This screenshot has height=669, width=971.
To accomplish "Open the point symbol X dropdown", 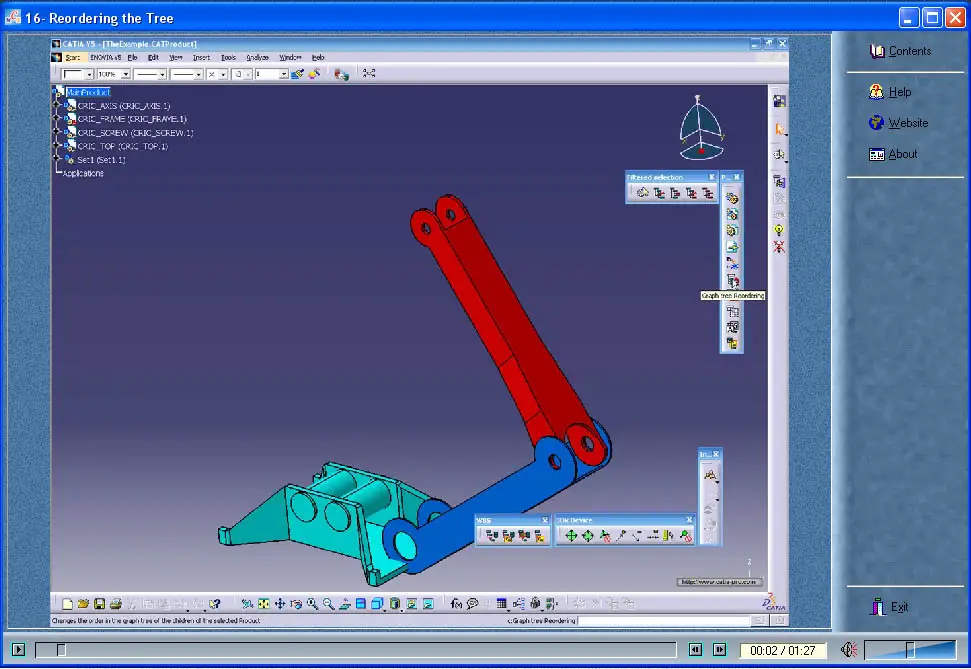I will point(223,74).
